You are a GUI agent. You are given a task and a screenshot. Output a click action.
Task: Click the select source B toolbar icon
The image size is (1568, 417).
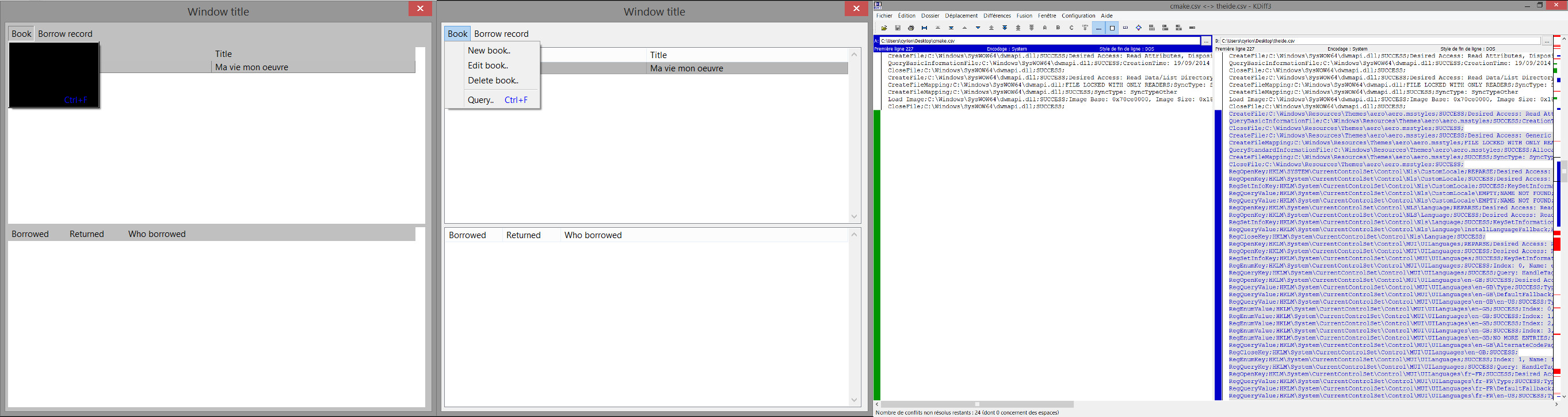click(1058, 28)
